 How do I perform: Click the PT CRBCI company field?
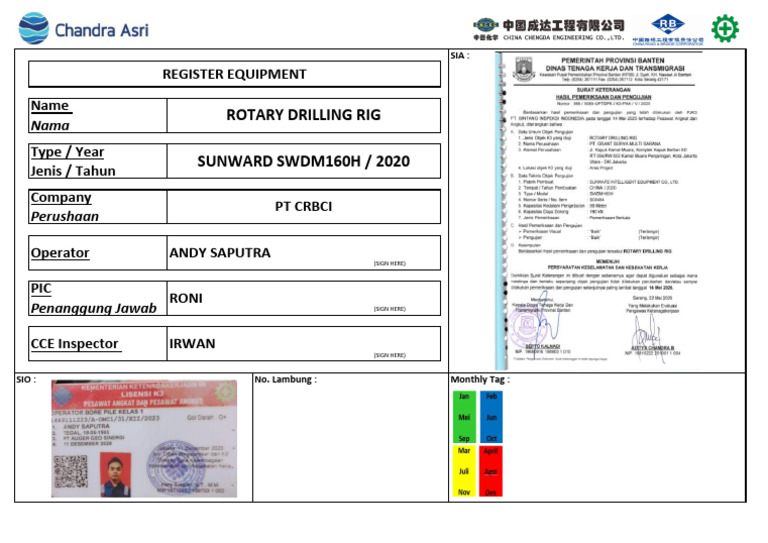303,207
